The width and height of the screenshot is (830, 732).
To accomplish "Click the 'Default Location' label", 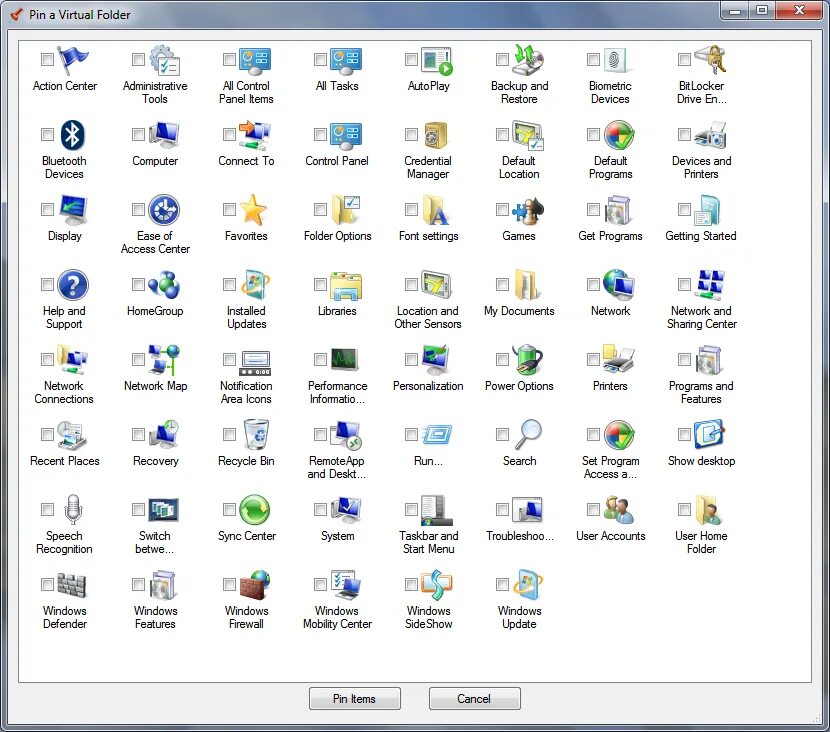I will click(519, 167).
